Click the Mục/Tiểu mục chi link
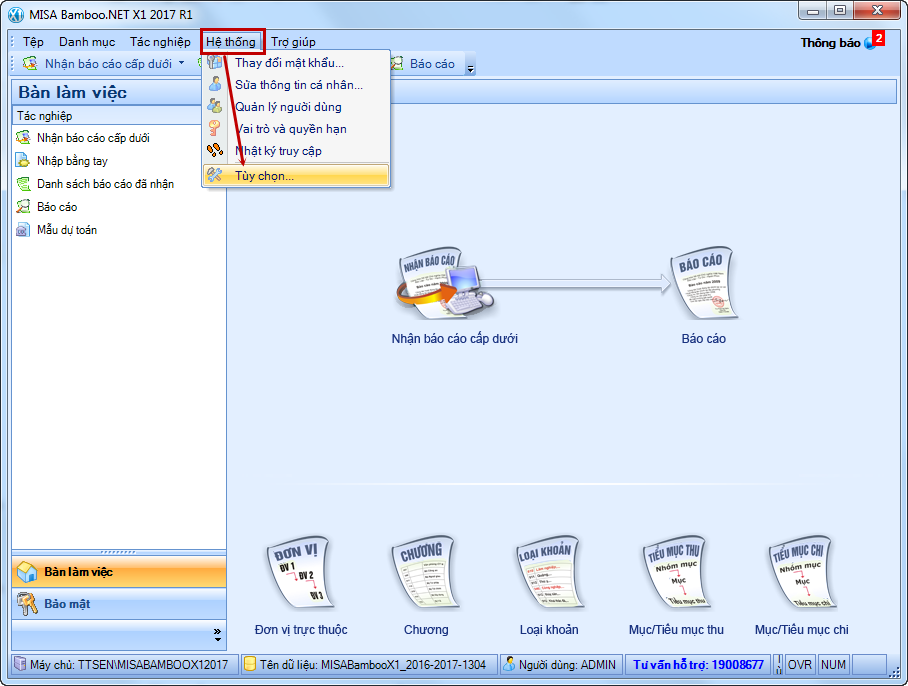Screen dimensions: 908x686 801,630
